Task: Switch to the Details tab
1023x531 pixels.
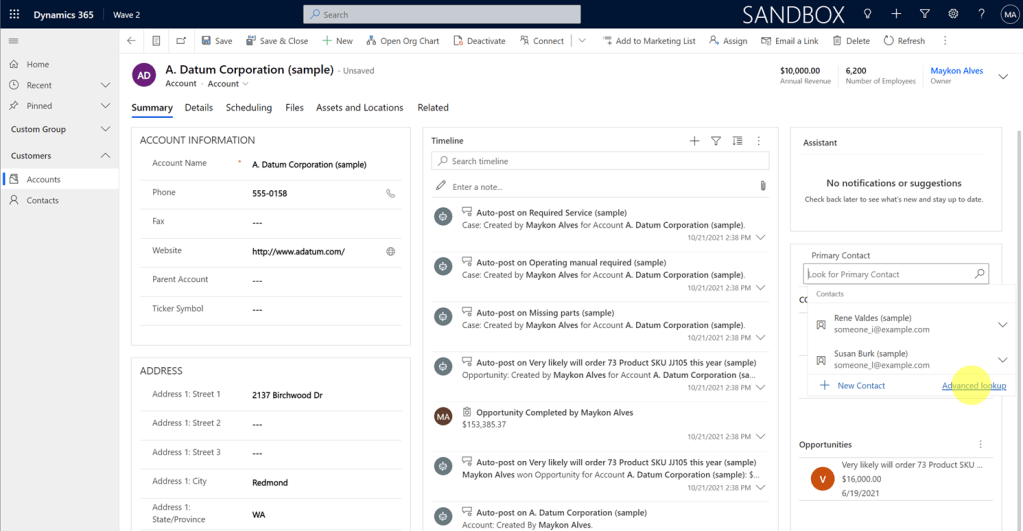Action: [x=198, y=108]
